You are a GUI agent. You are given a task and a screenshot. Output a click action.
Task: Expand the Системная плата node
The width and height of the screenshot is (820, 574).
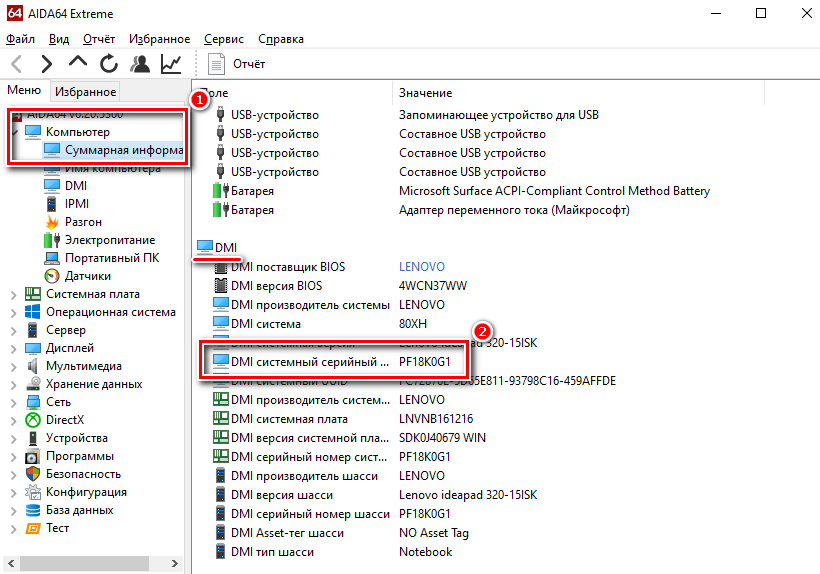(x=13, y=295)
